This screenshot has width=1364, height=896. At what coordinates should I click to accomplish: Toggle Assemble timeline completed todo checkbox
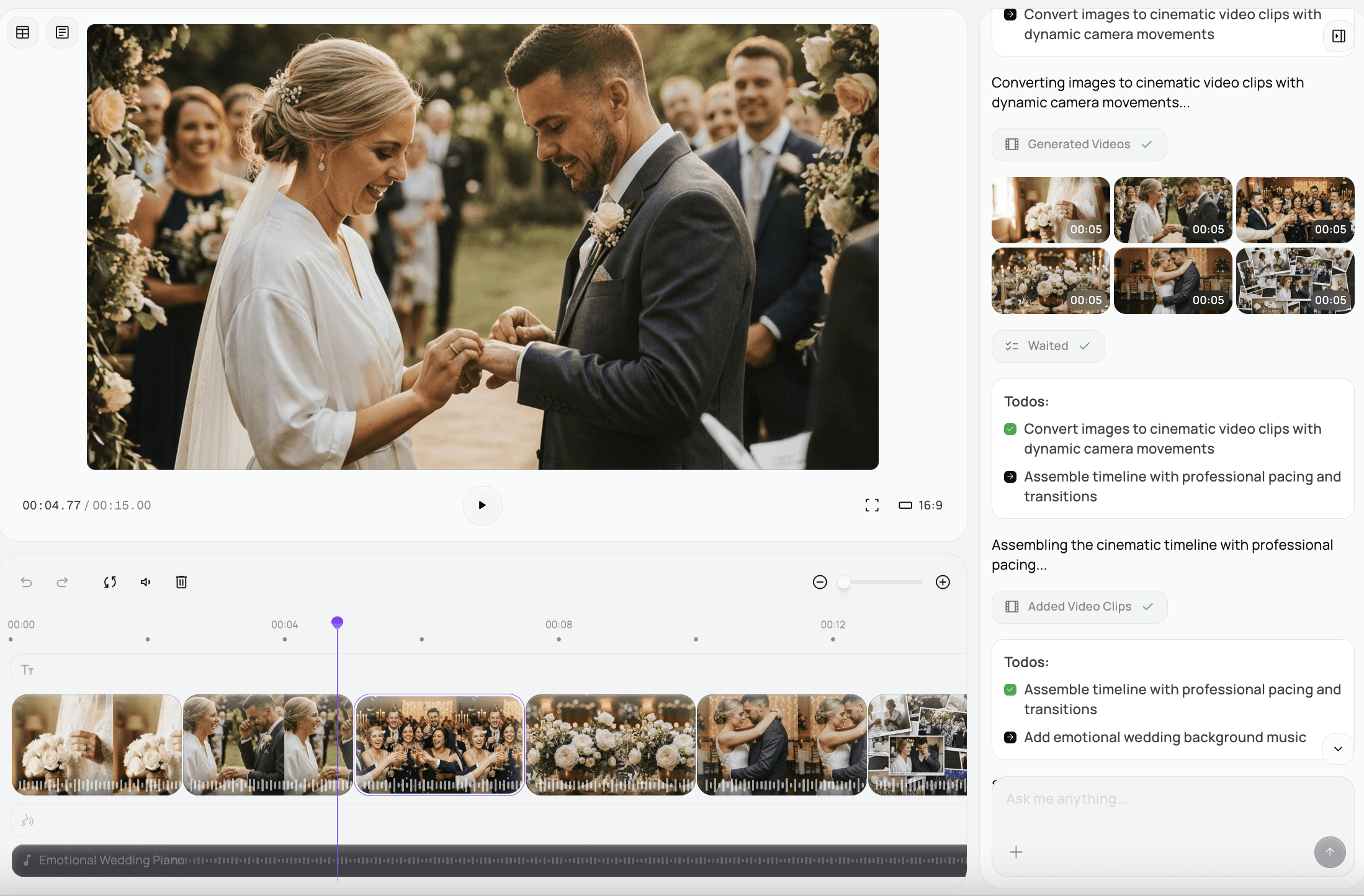click(x=1010, y=689)
